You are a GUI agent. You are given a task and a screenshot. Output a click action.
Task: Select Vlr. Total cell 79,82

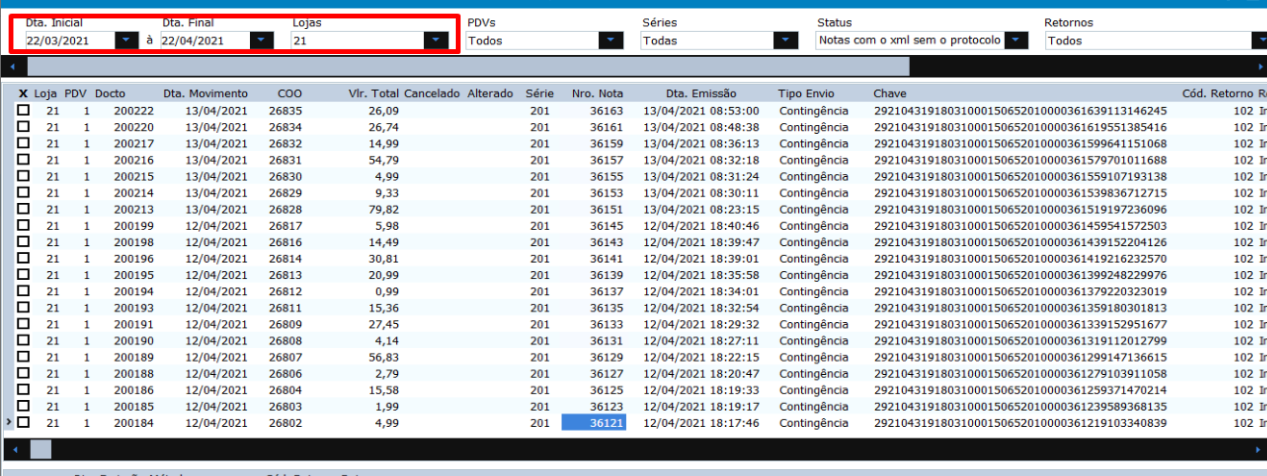383,210
